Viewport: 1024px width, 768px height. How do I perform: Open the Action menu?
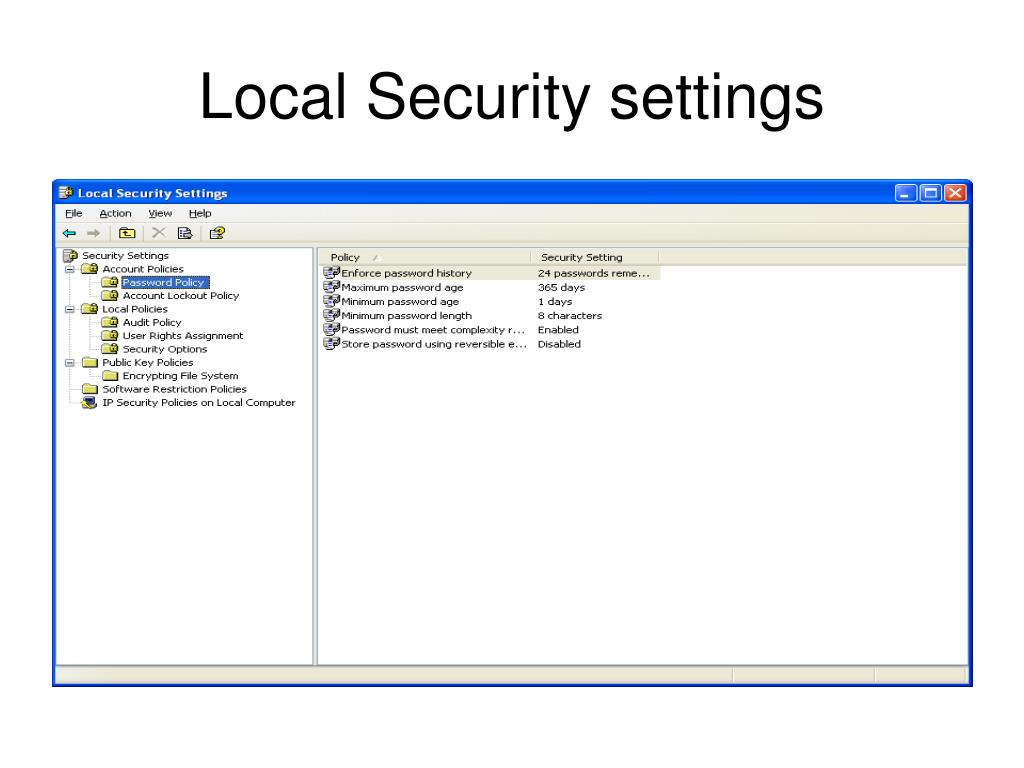pyautogui.click(x=115, y=213)
